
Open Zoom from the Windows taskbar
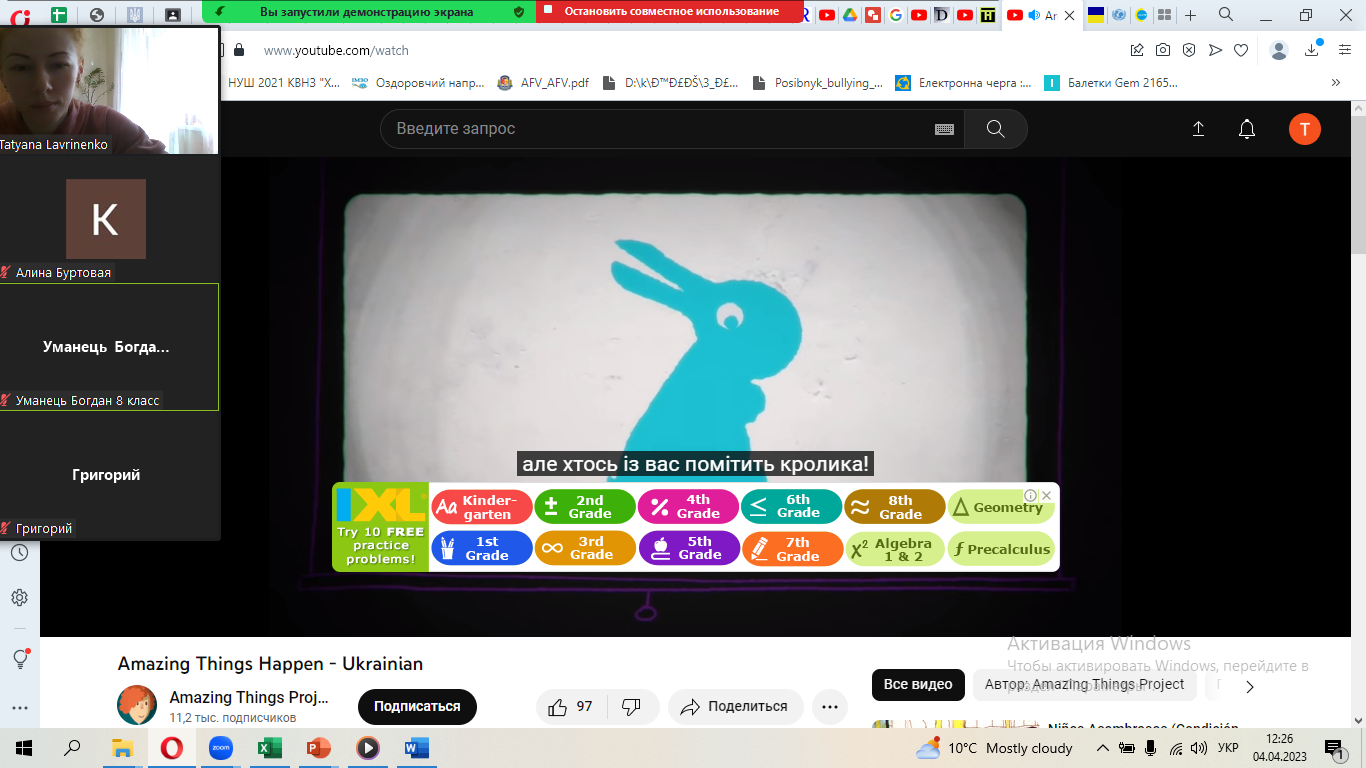tap(220, 748)
